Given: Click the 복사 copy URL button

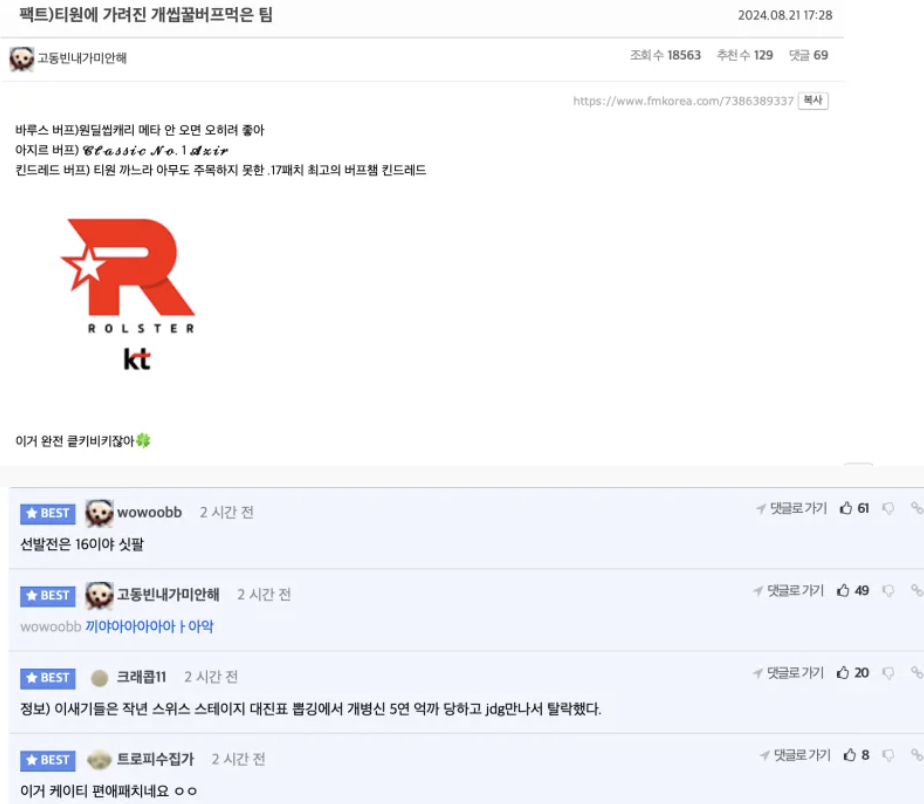Looking at the screenshot, I should (x=813, y=100).
